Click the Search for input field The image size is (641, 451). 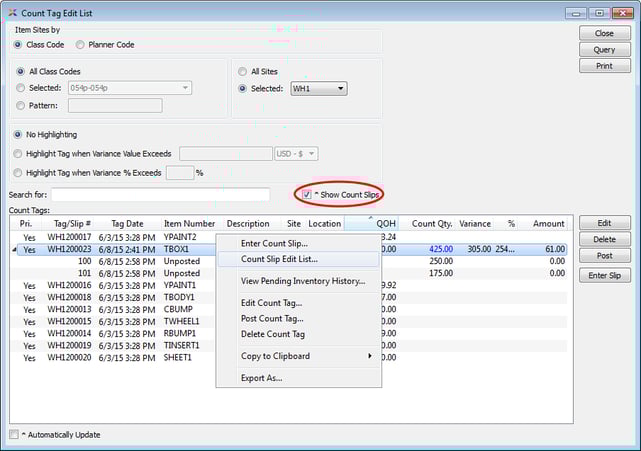click(160, 194)
